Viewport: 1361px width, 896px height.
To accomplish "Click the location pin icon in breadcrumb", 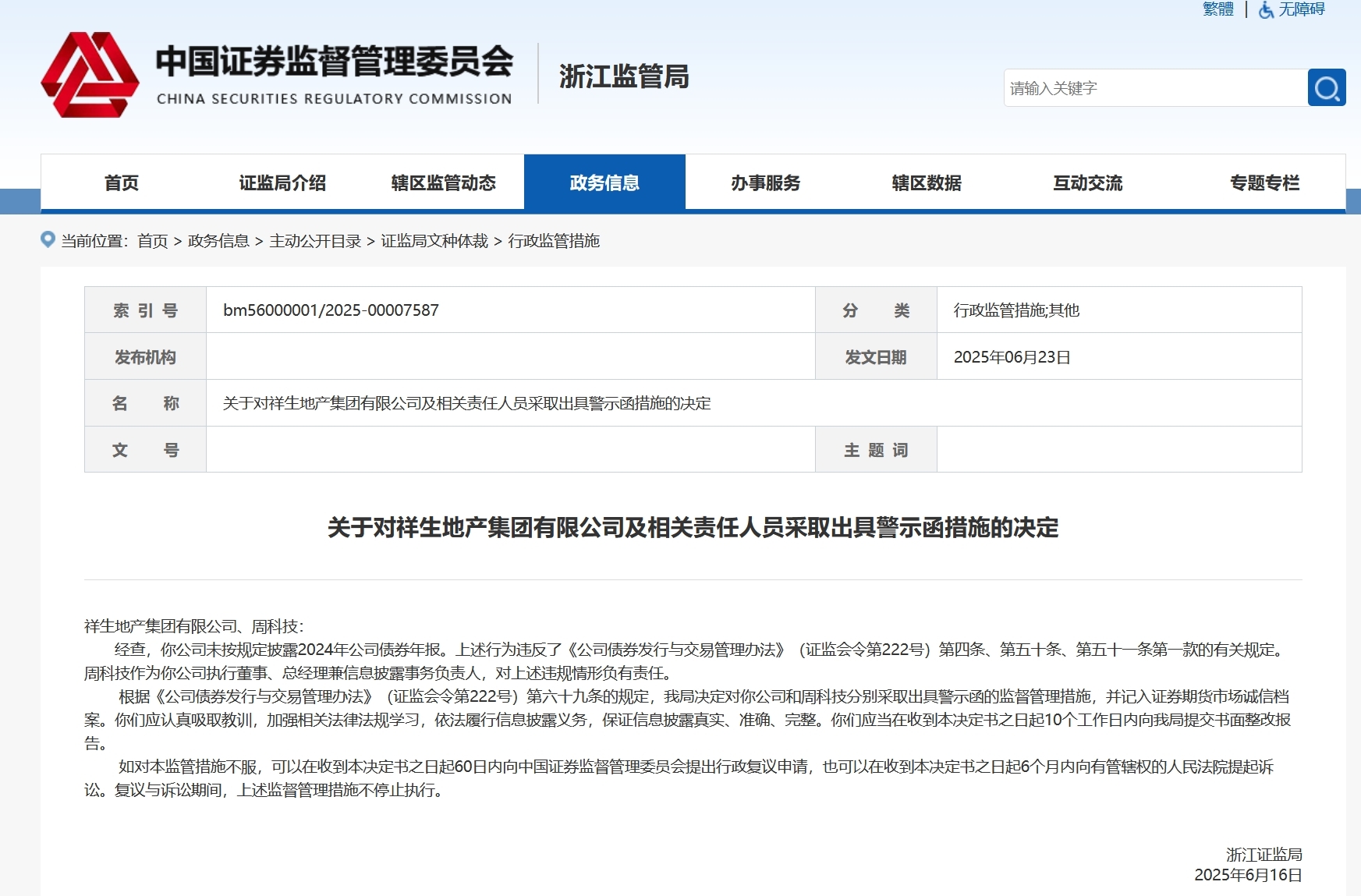I will (48, 239).
